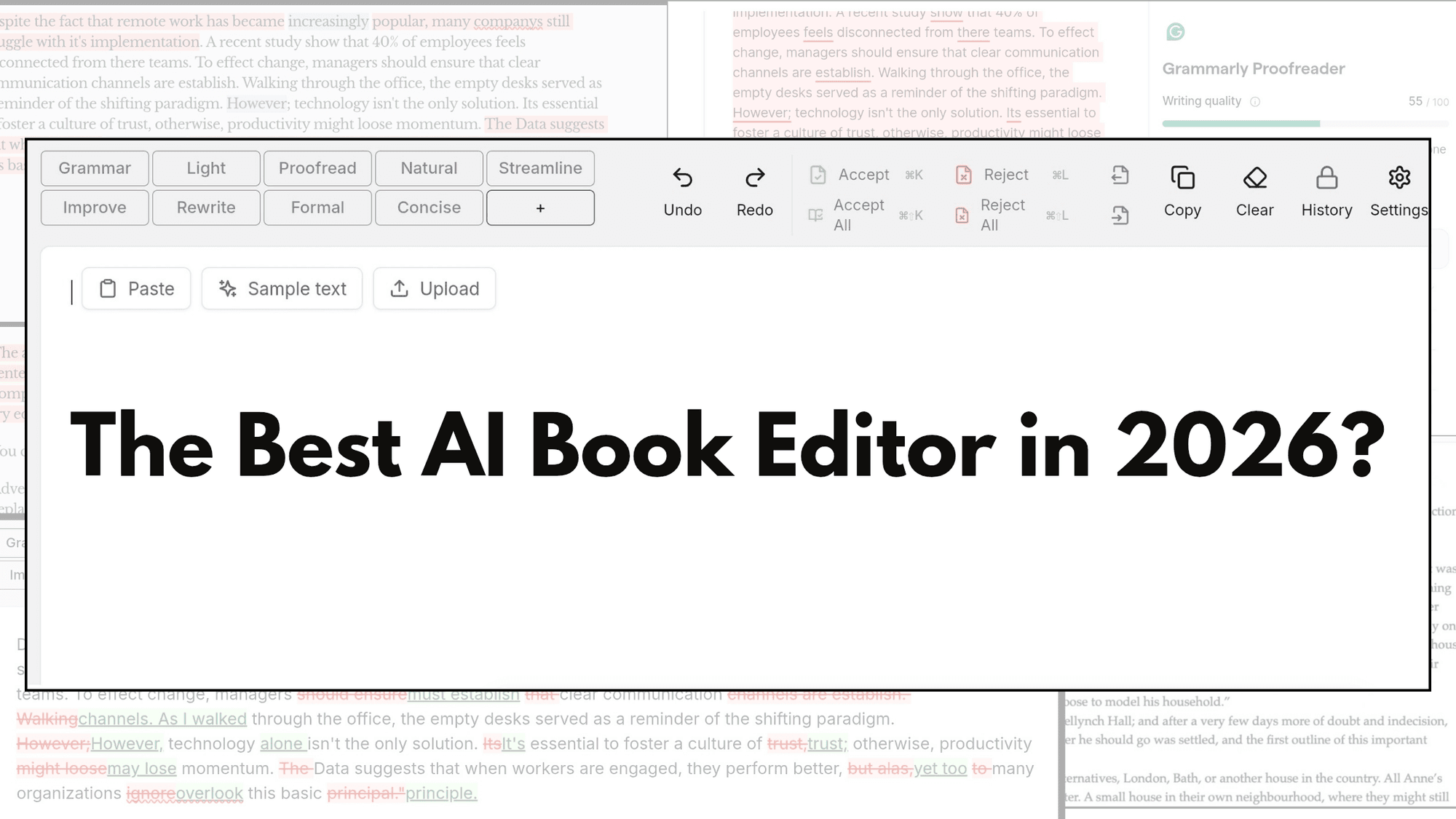Click the suggestion 'may lose' in bottom text
This screenshot has width=1456, height=819.
click(x=142, y=768)
